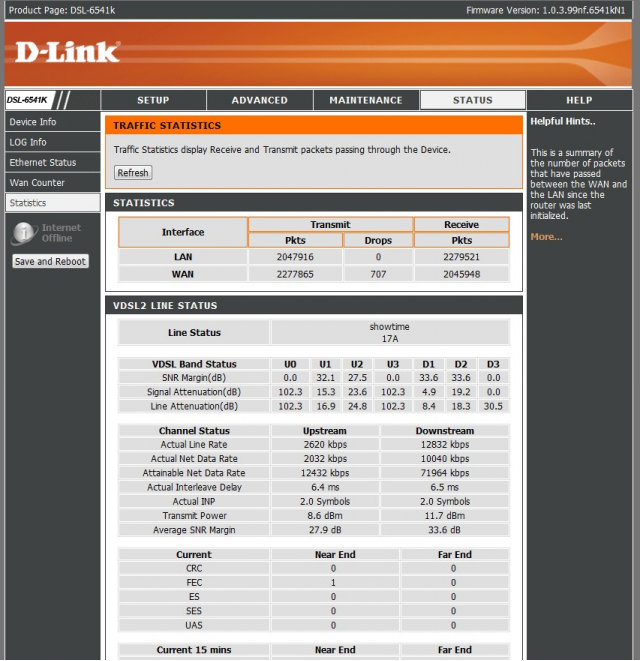This screenshot has width=640, height=661.
Task: Click upstream Attainable rate 12432 kbps
Action: click(x=325, y=473)
